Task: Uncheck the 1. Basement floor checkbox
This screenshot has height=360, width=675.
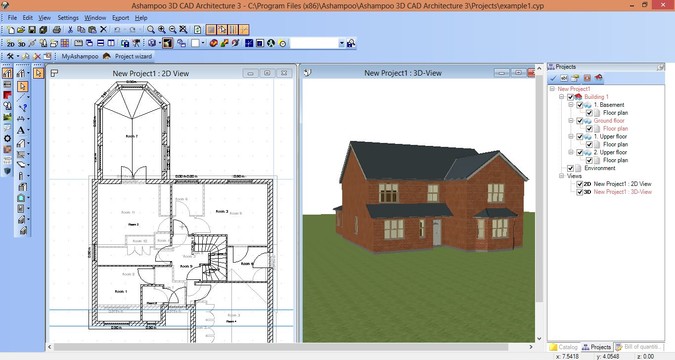Action: 579,105
